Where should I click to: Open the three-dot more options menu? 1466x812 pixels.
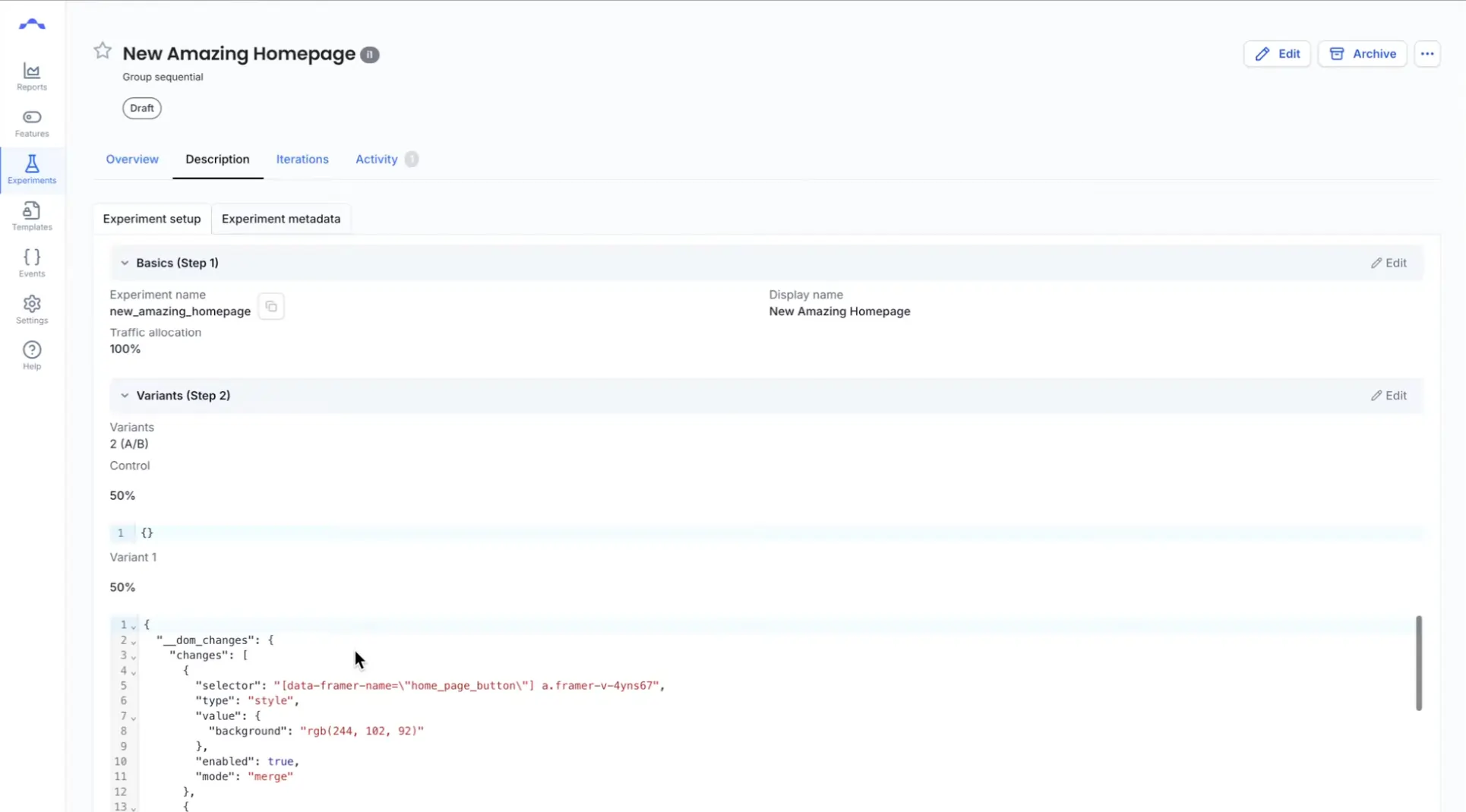point(1427,54)
